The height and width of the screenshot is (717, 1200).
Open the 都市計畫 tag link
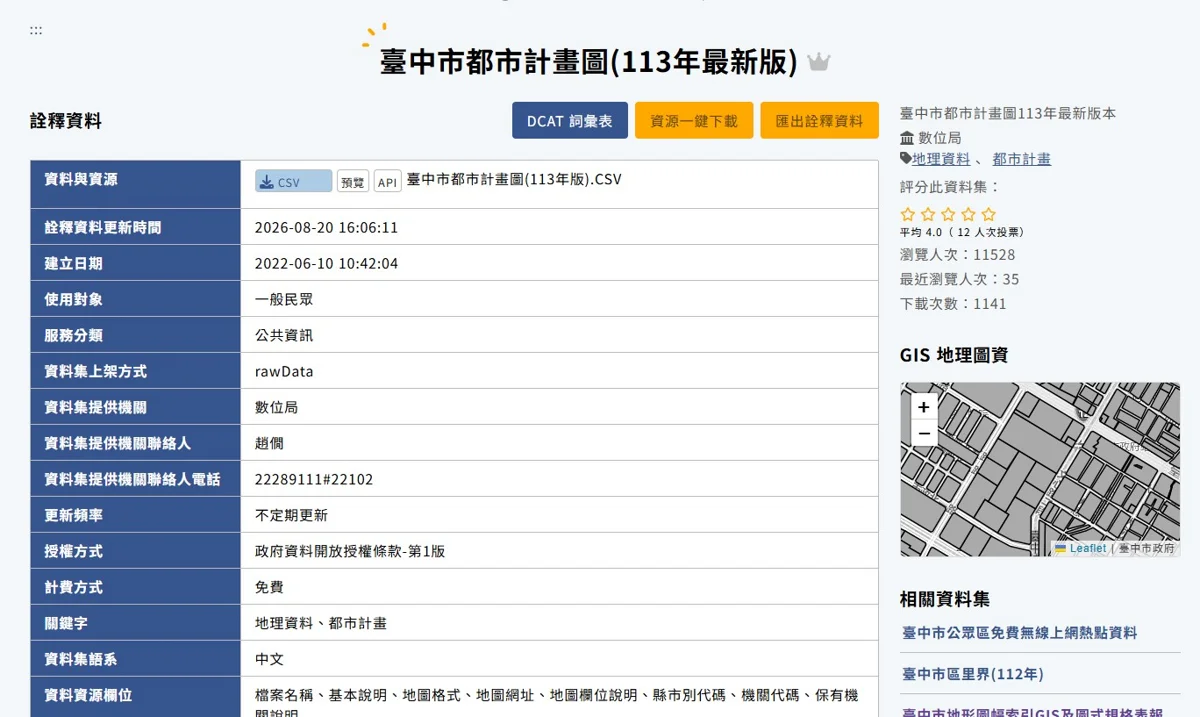(x=1021, y=159)
